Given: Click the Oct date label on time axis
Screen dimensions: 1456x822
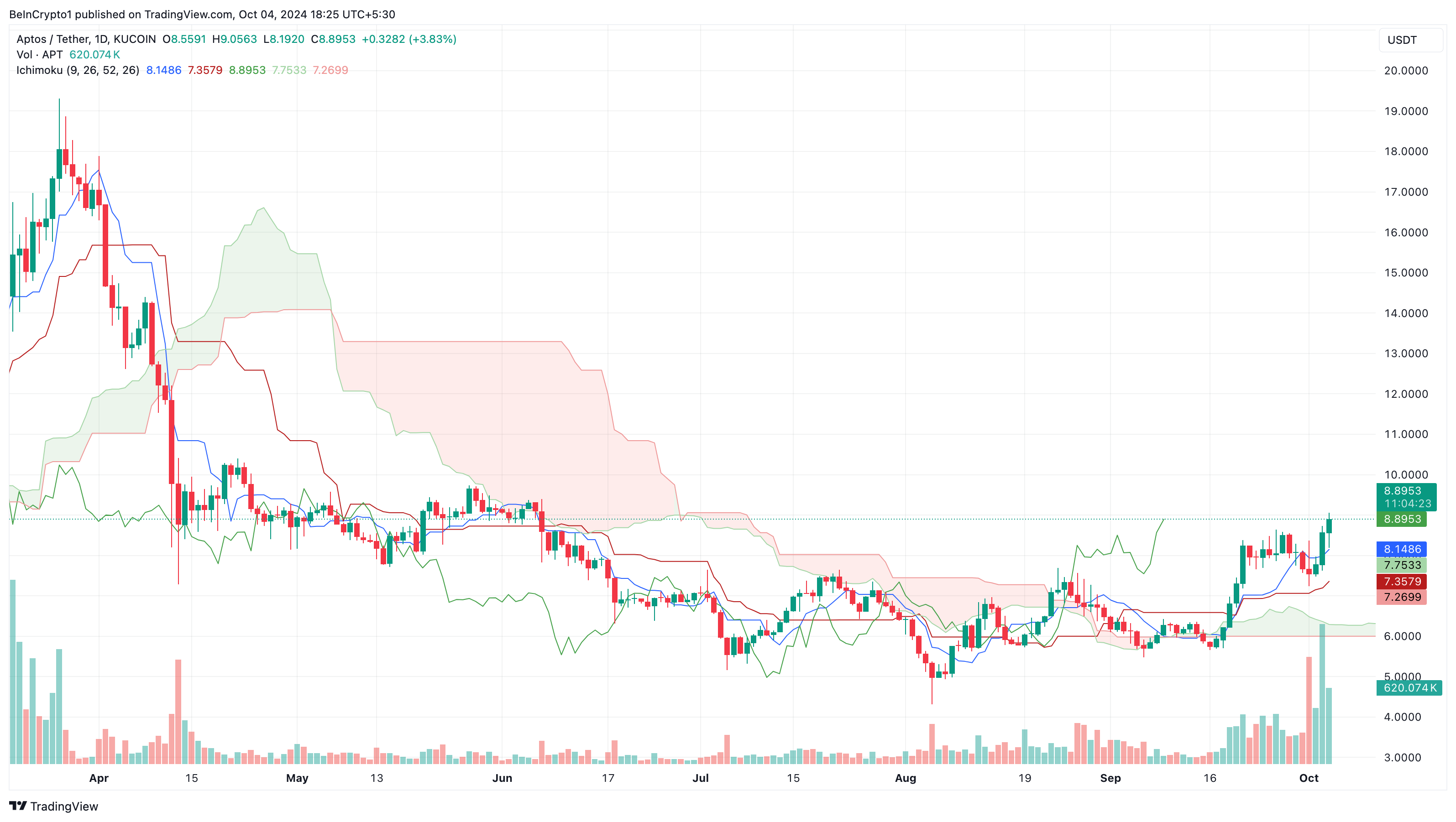Looking at the screenshot, I should (x=1308, y=778).
